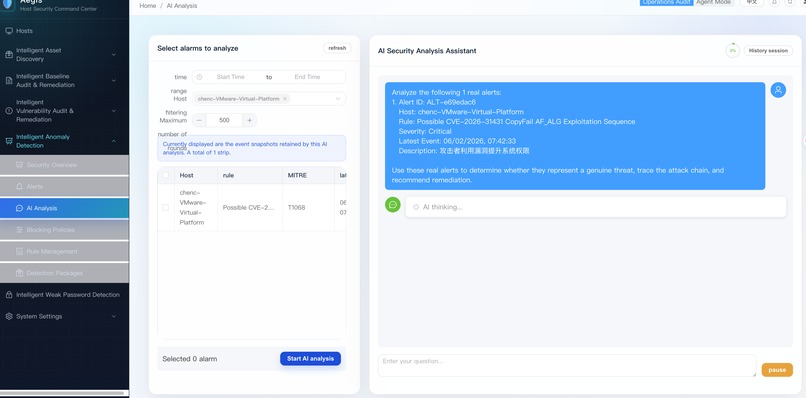
Task: Expand Intelligent Vulnerability Audit & Remediation chevron
Action: coord(114,111)
